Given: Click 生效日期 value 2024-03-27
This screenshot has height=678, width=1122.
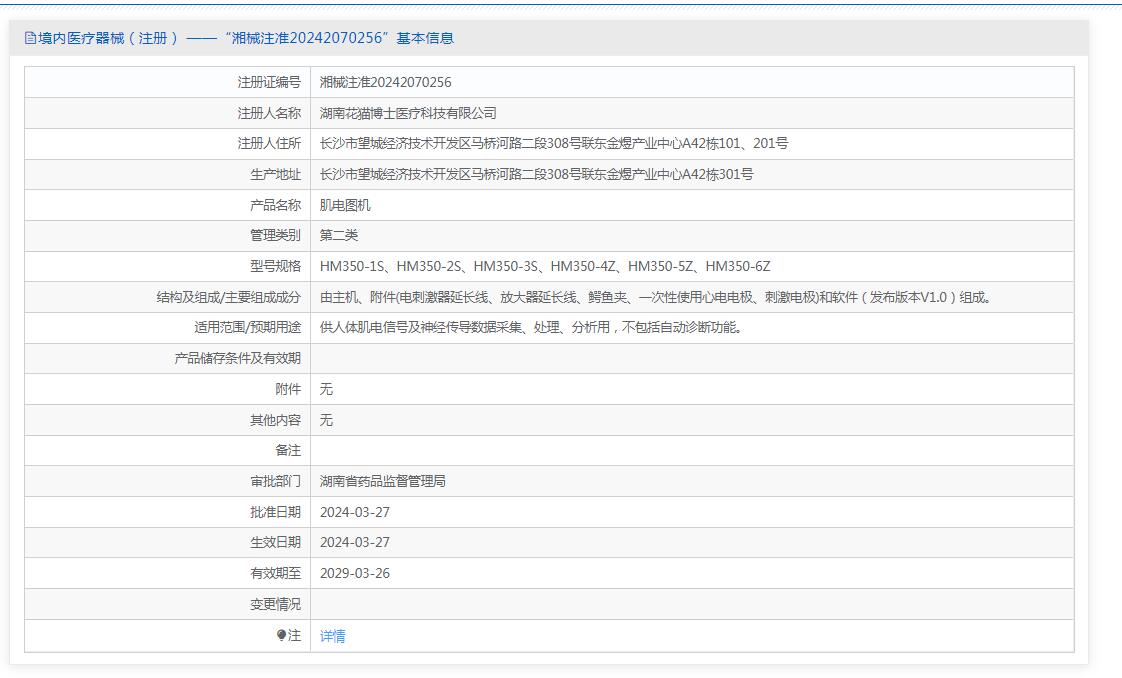Looking at the screenshot, I should tap(354, 542).
